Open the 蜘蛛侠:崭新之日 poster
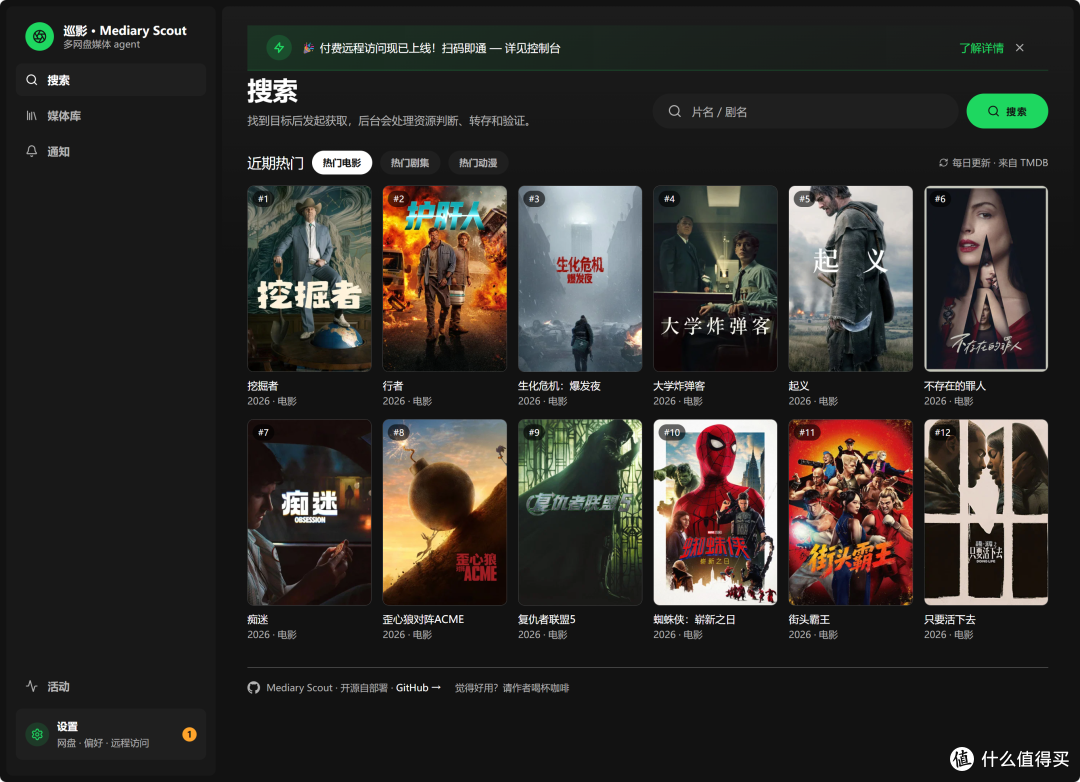Viewport: 1080px width, 782px height. pos(715,513)
